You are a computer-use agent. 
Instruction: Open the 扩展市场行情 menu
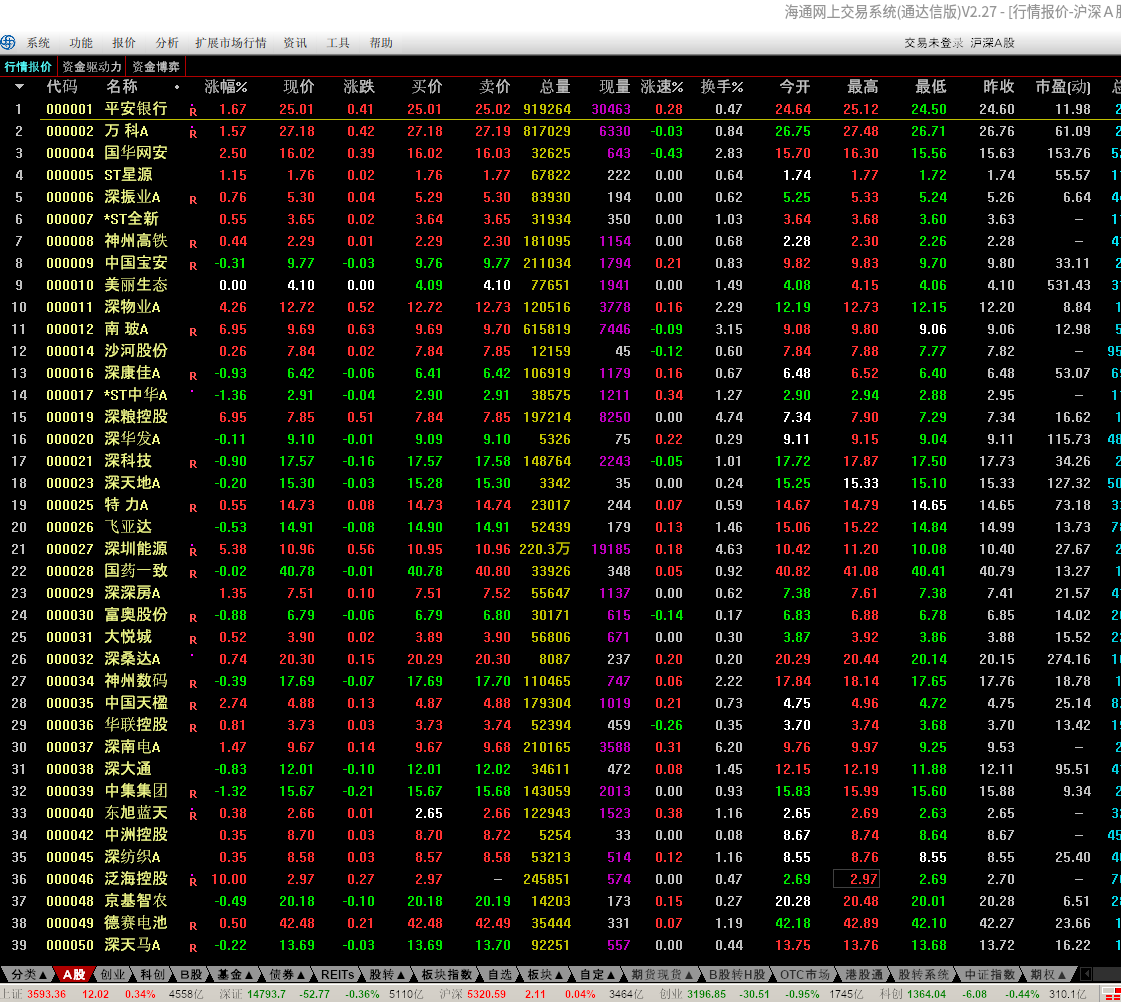(x=230, y=43)
